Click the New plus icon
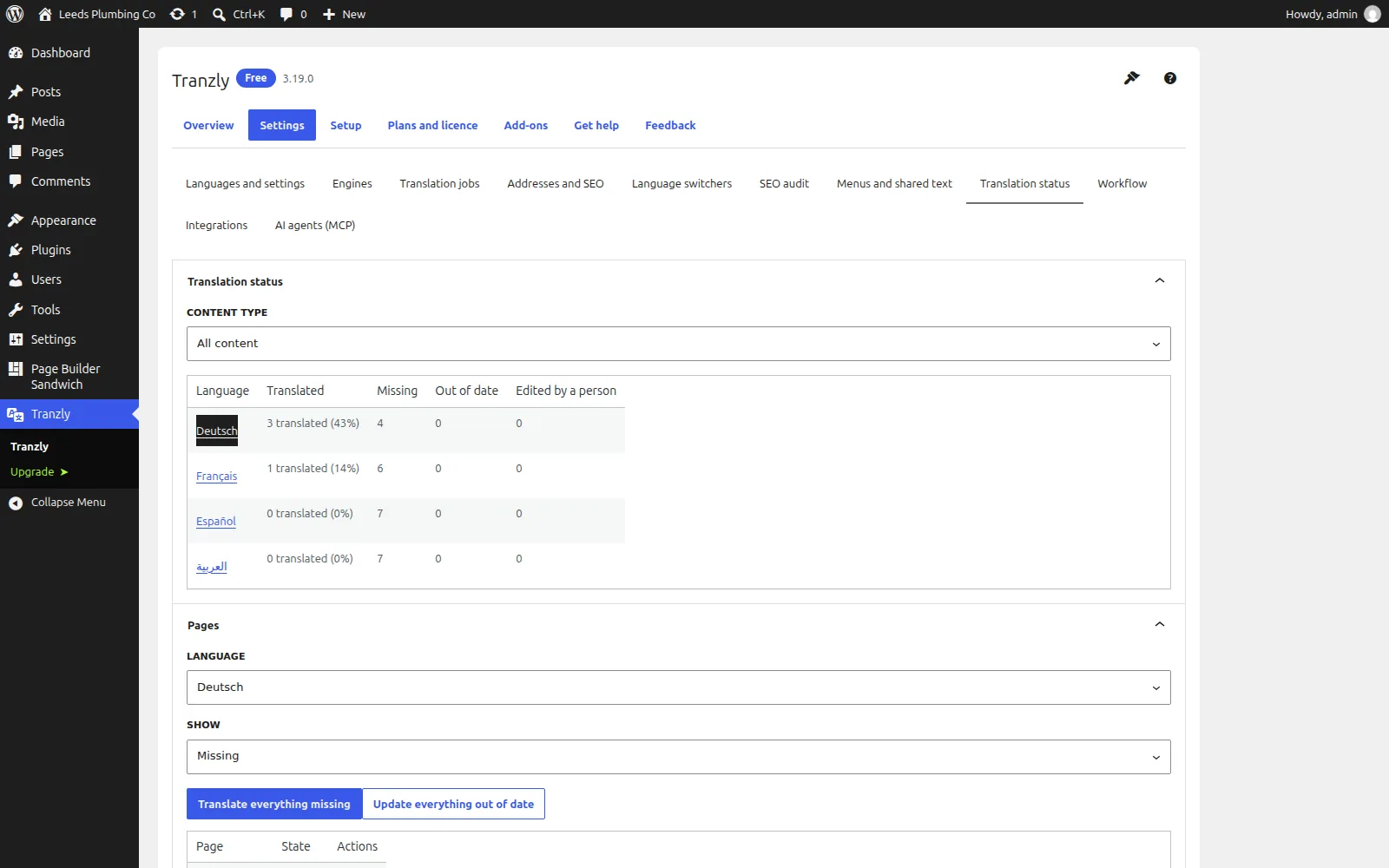Screen dimensions: 1389x868 (x=329, y=14)
